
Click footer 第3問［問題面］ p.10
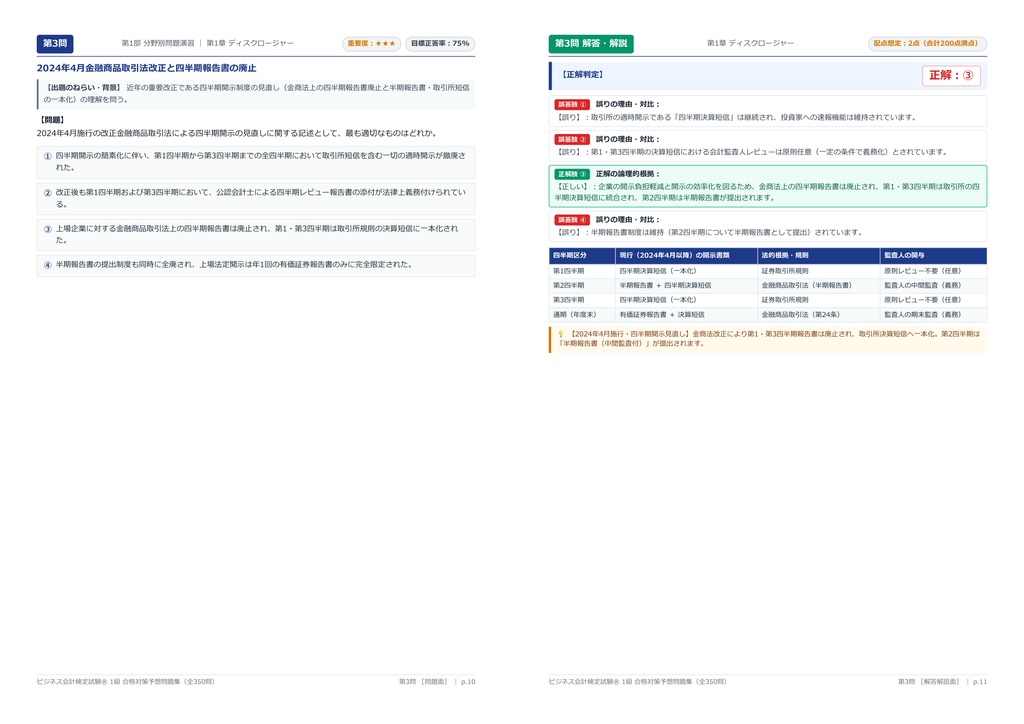click(x=437, y=682)
